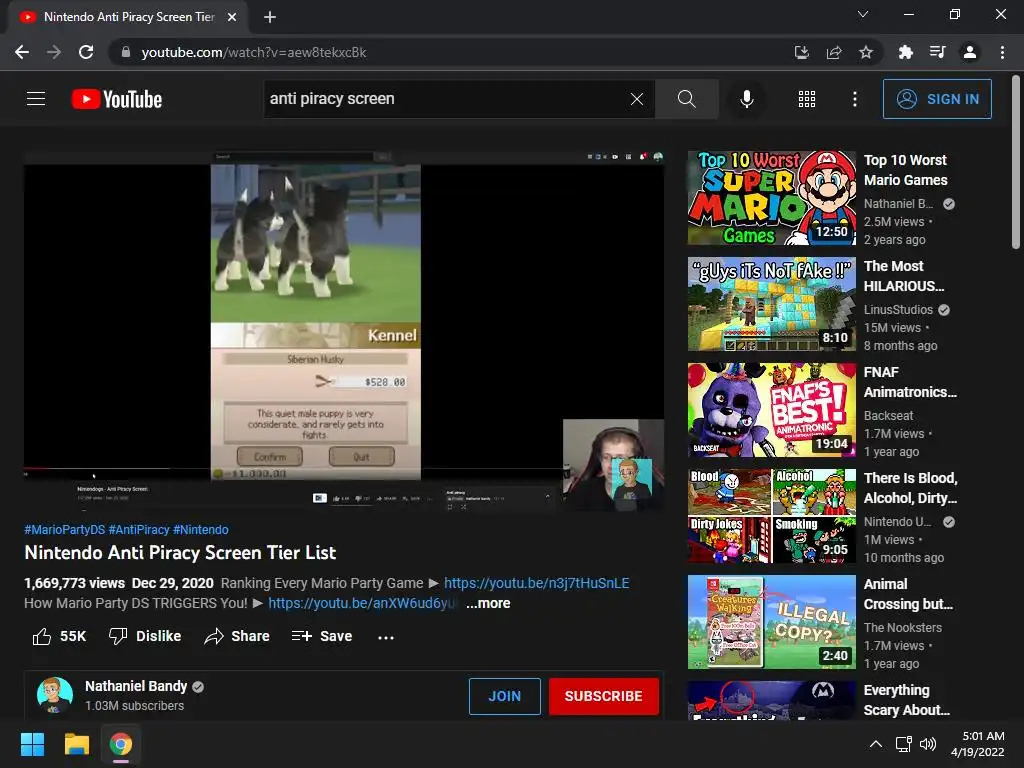Open Chrome three-dot menu
The image size is (1024, 768).
point(1002,52)
